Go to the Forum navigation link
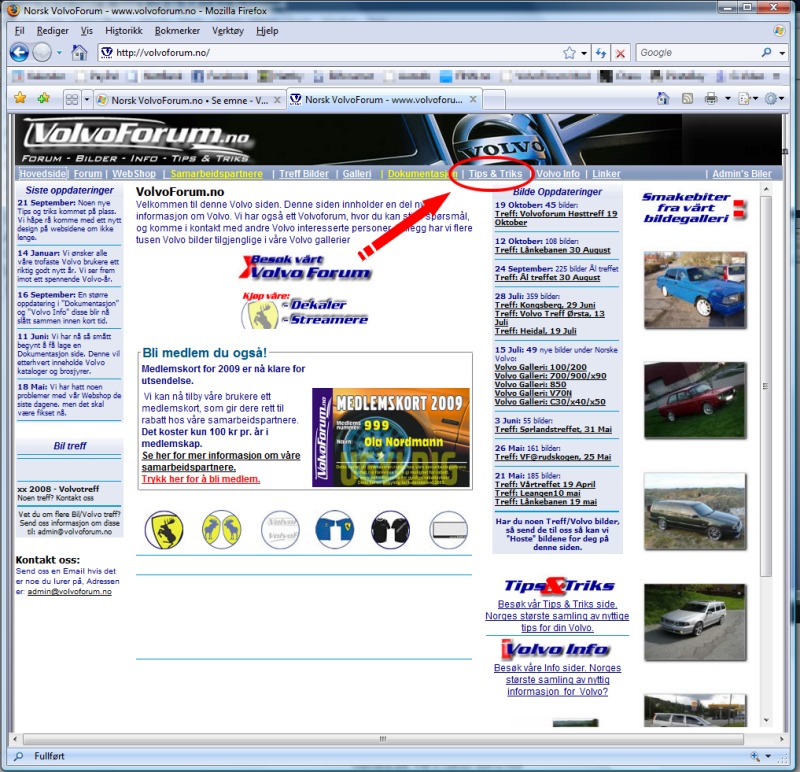This screenshot has width=800, height=772. (88, 174)
